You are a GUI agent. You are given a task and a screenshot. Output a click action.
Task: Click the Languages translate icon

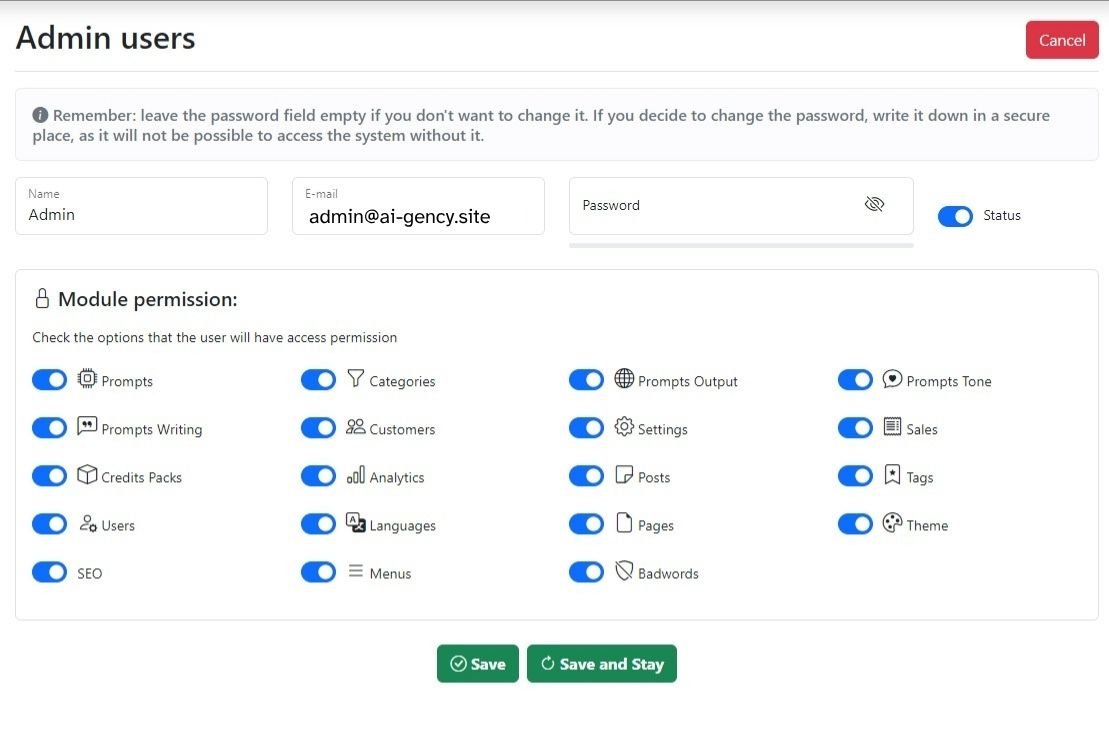[355, 523]
